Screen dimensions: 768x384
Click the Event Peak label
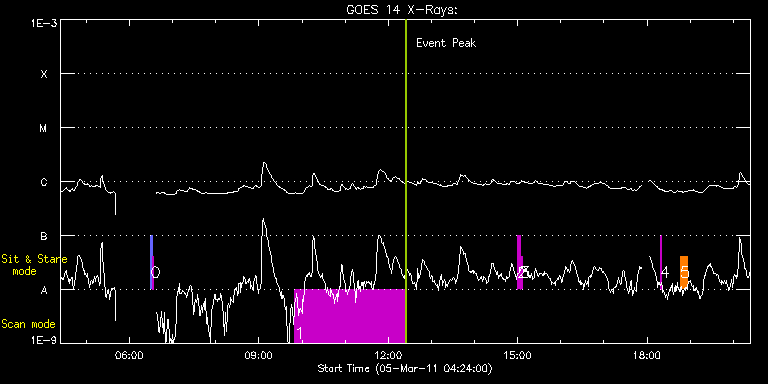(446, 43)
